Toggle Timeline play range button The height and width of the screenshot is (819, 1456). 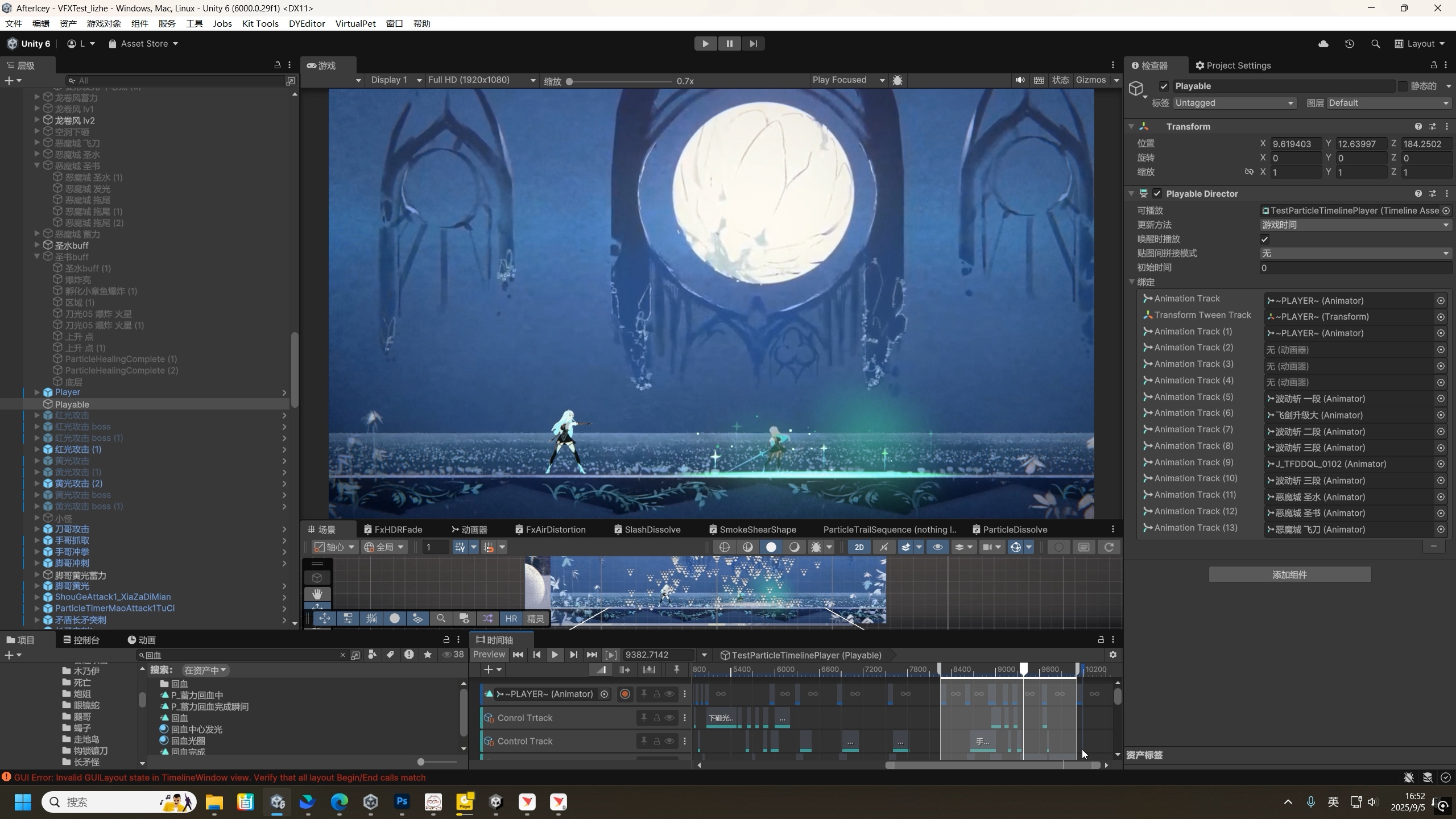[x=610, y=655]
